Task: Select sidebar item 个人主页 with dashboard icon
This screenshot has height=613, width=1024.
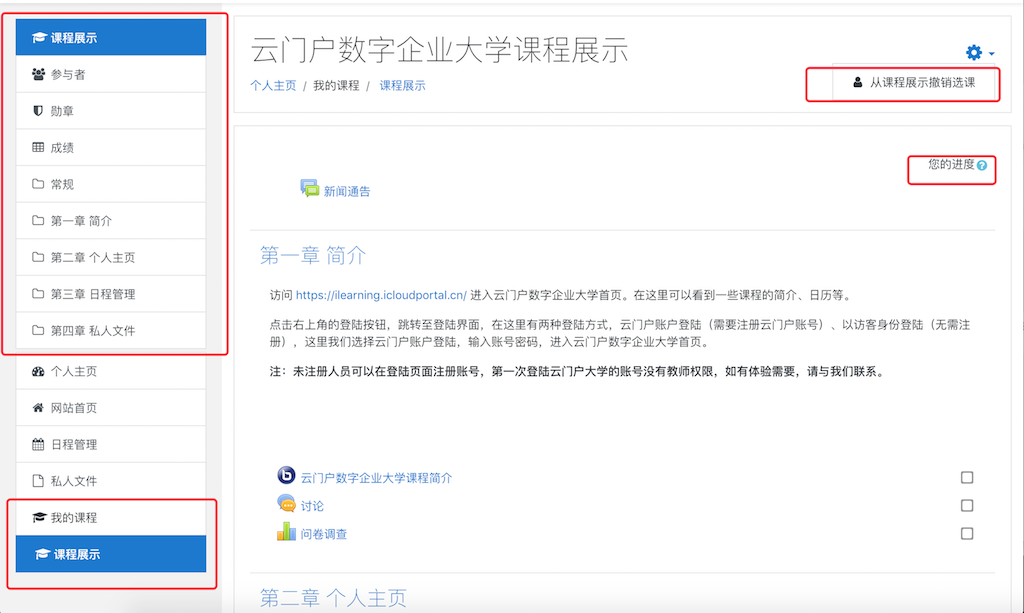Action: [111, 371]
